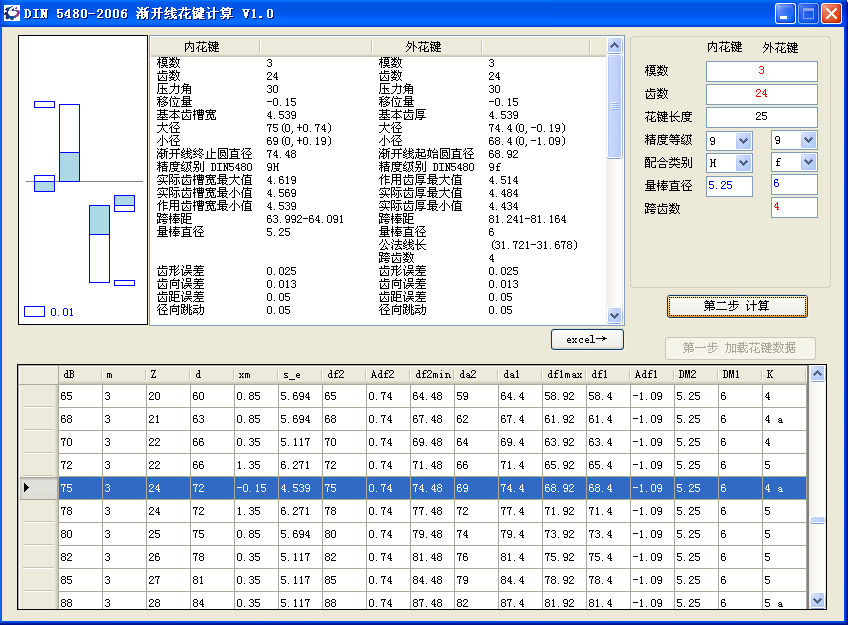Click the da1 value 84.4 cell
The image size is (848, 625).
pyautogui.click(x=520, y=580)
